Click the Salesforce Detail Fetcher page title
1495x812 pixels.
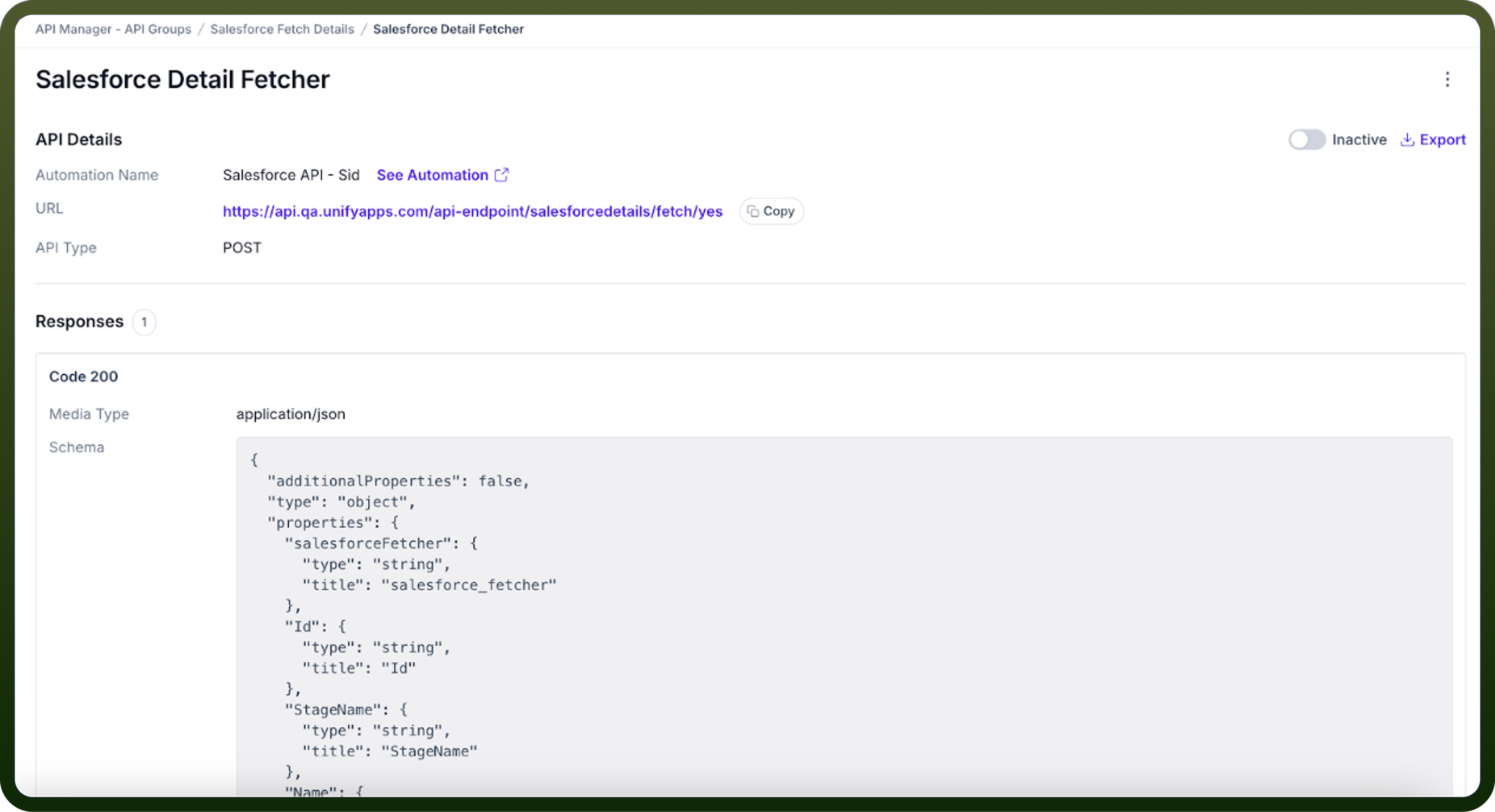click(182, 79)
